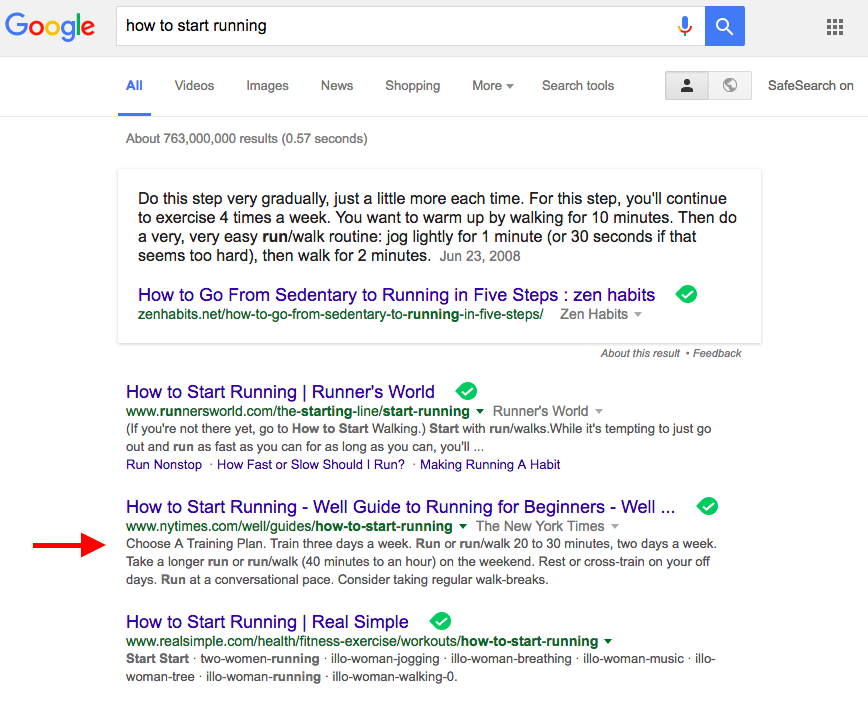Open How to Go From Sedentary to Running link
Screen dimensions: 868x701
[396, 295]
